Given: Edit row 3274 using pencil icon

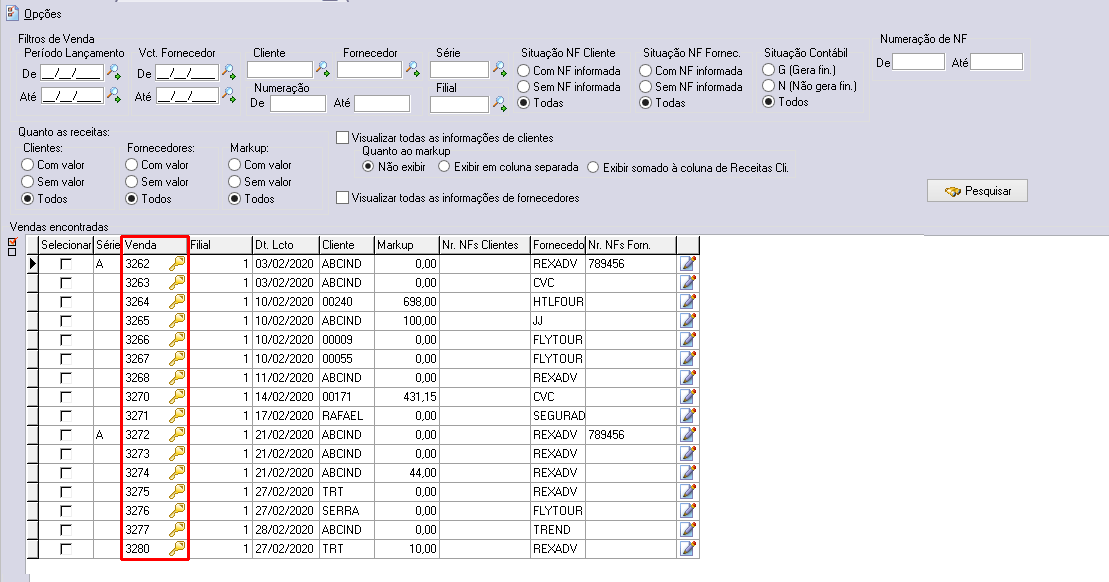Looking at the screenshot, I should (x=687, y=472).
